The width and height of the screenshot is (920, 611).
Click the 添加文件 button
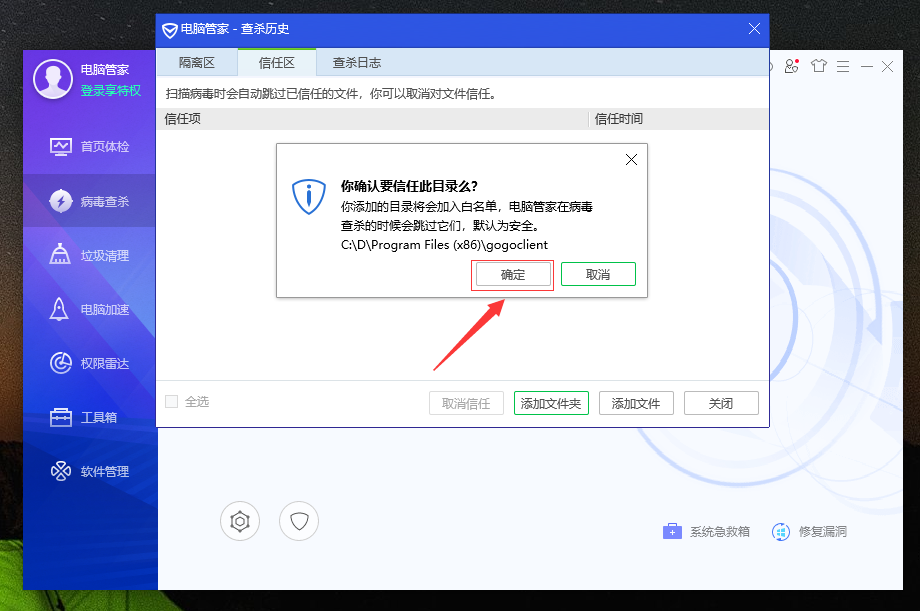coord(636,403)
